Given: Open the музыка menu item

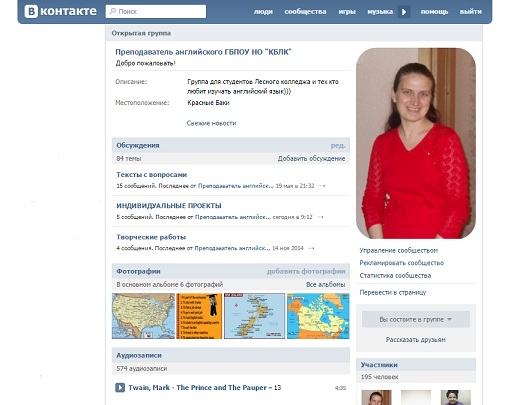Looking at the screenshot, I should pyautogui.click(x=380, y=12).
